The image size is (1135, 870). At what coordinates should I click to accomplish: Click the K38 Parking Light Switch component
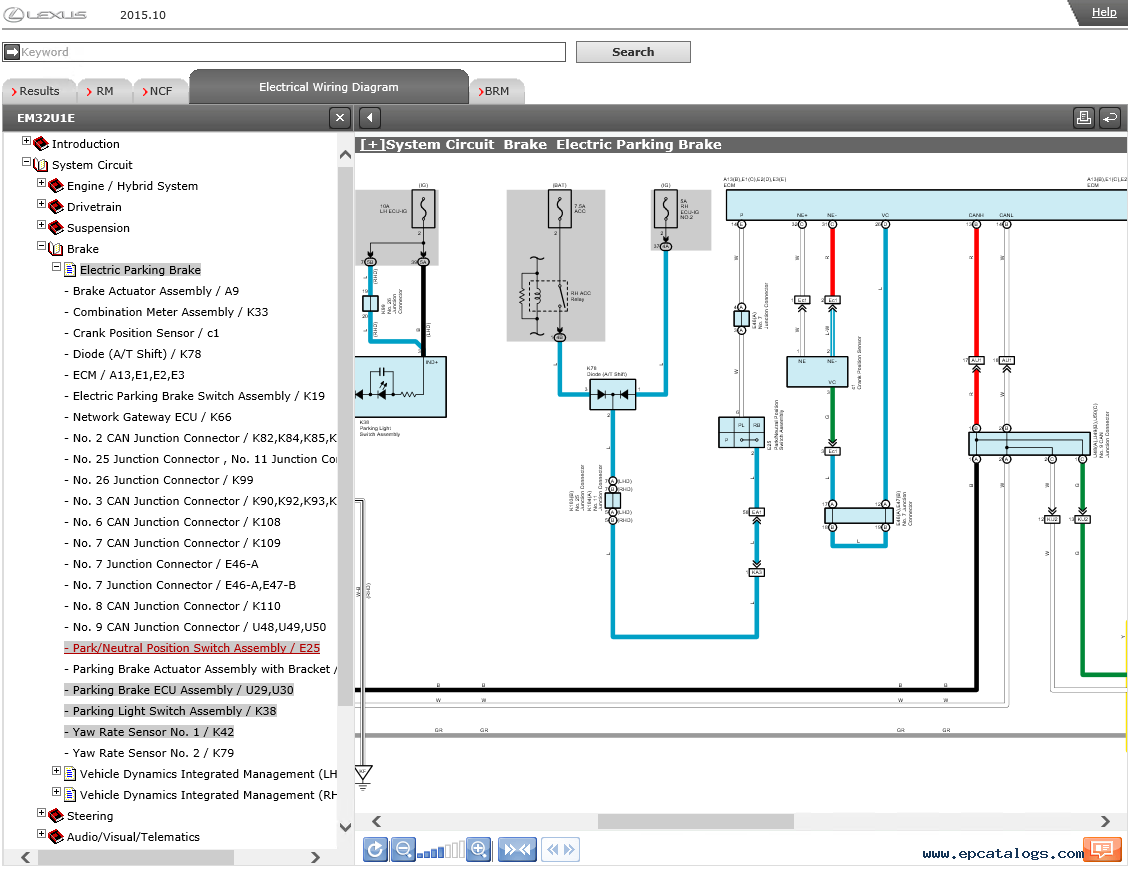[400, 387]
